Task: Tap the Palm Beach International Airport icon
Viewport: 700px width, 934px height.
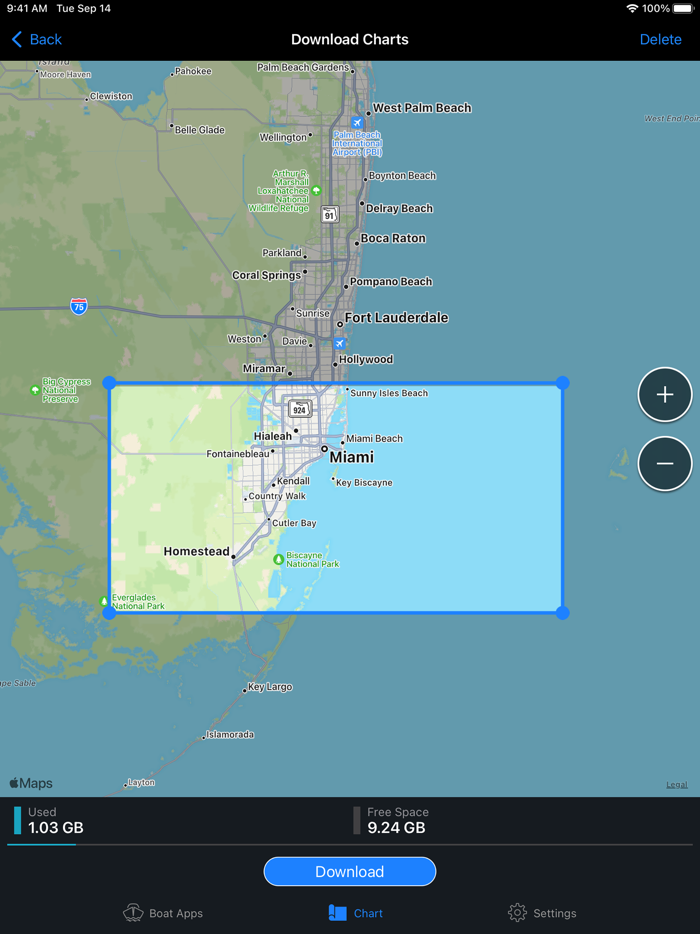Action: coord(357,123)
